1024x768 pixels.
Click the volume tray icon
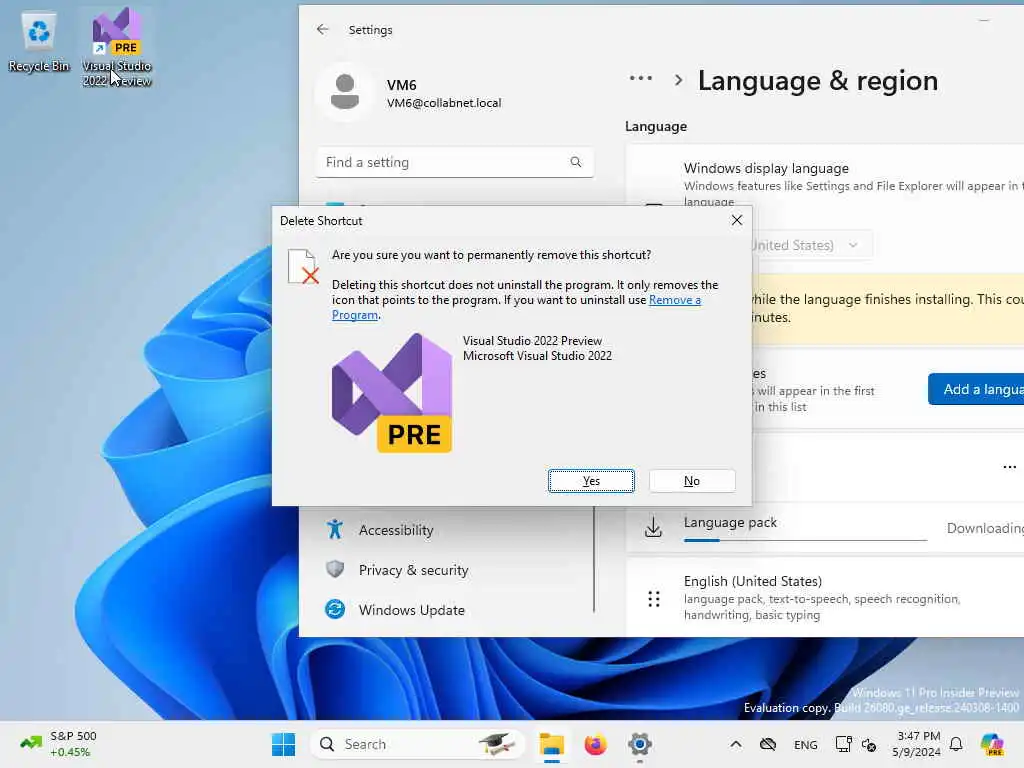[x=869, y=744]
